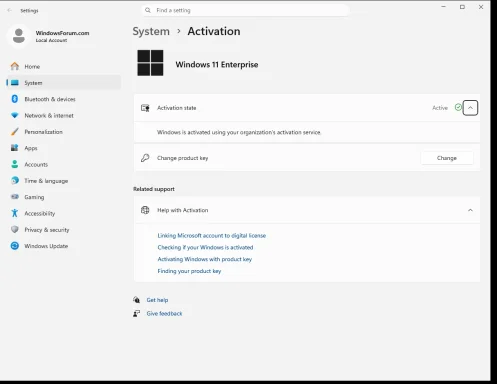
Task: Click the Accounts person icon in sidebar
Action: [15, 164]
